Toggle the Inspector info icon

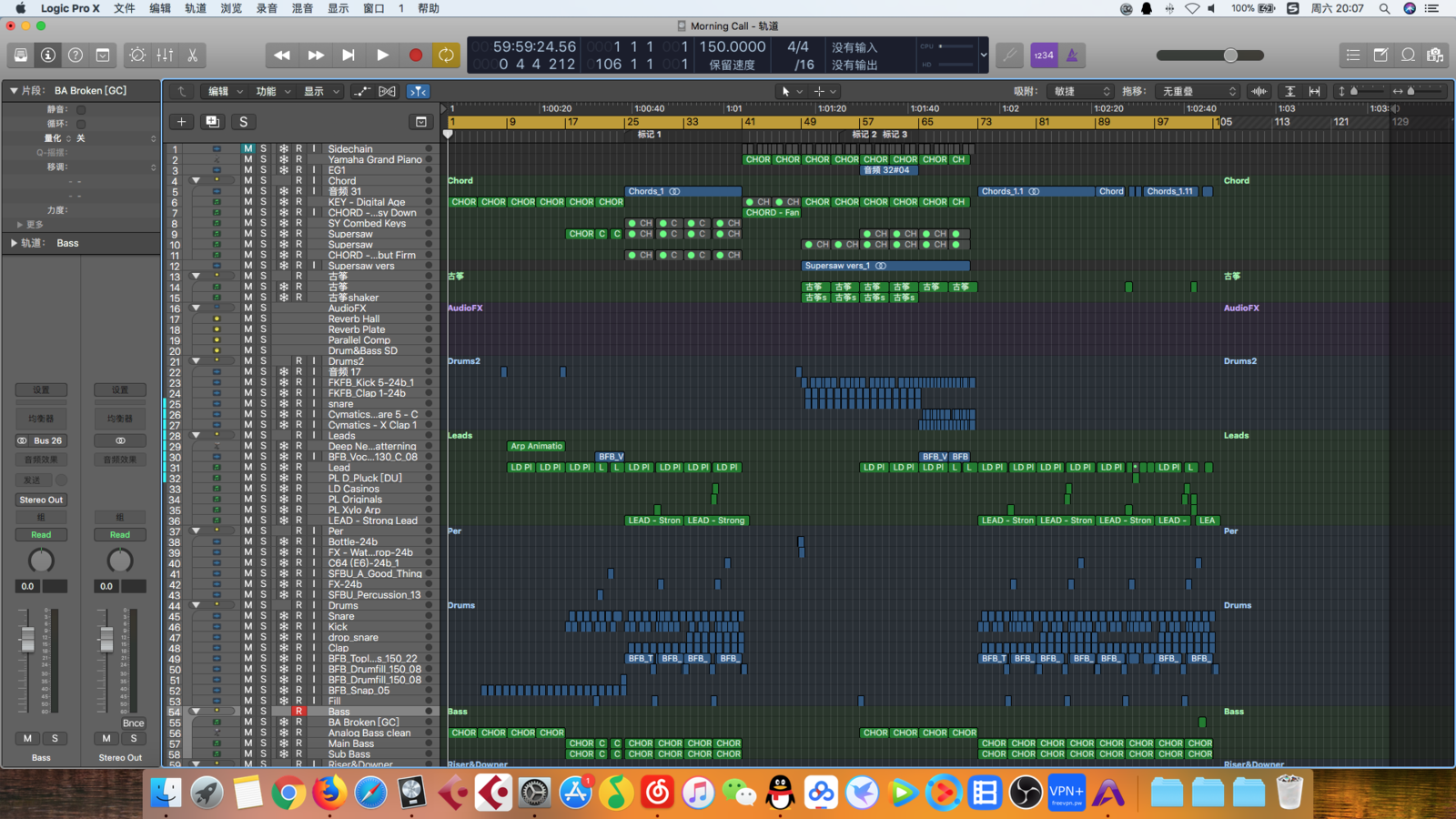pyautogui.click(x=48, y=56)
